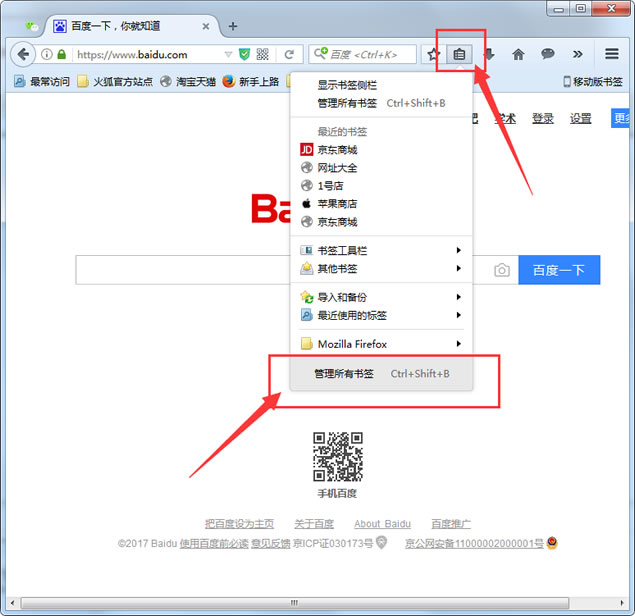Image resolution: width=635 pixels, height=616 pixels.
Task: Open 移动版书签 on bookmarks toolbar
Action: (593, 82)
